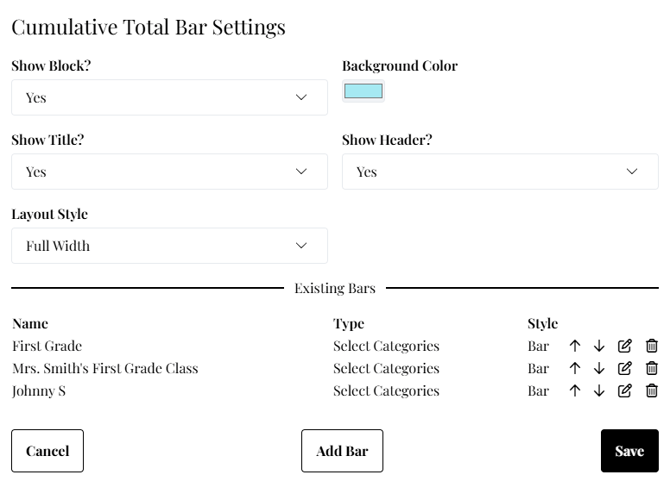Save the bar settings

[x=629, y=451]
